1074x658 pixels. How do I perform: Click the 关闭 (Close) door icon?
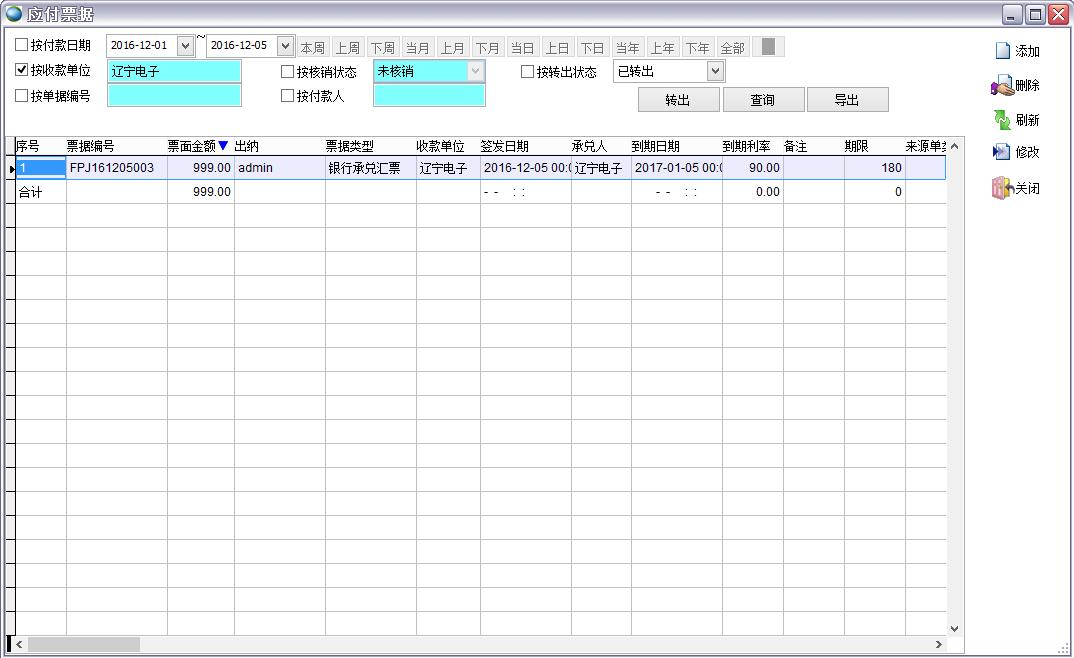pyautogui.click(x=1002, y=188)
